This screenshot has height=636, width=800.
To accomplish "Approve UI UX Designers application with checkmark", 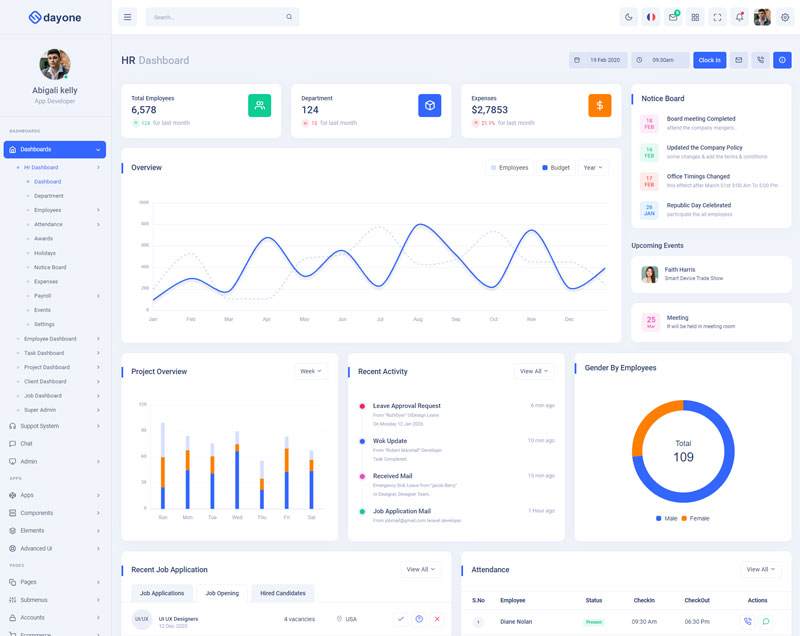I will pyautogui.click(x=401, y=619).
